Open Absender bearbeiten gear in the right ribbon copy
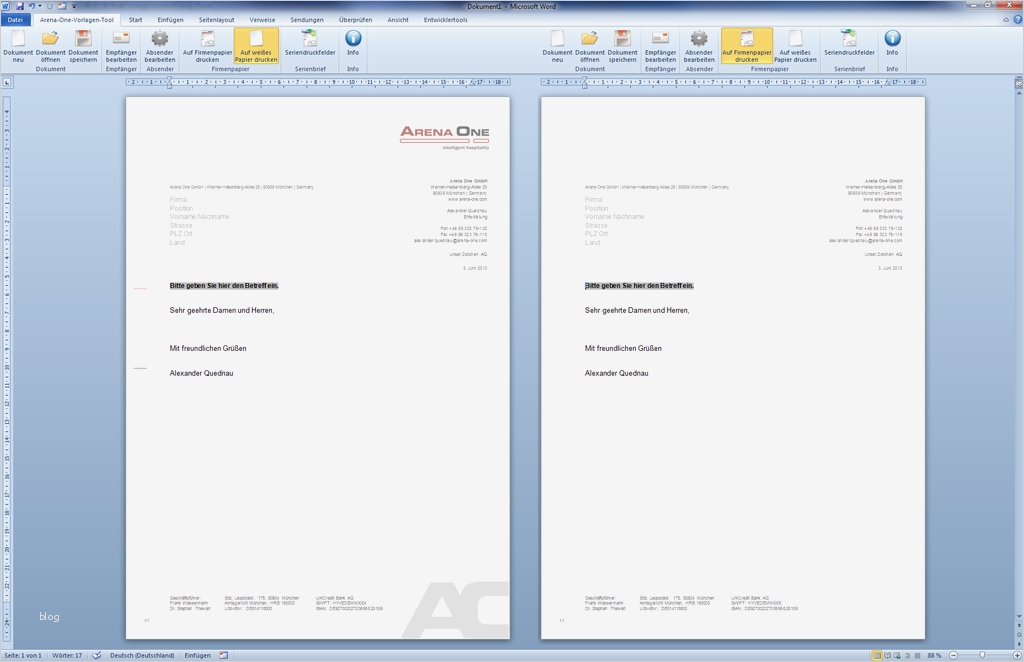 699,46
